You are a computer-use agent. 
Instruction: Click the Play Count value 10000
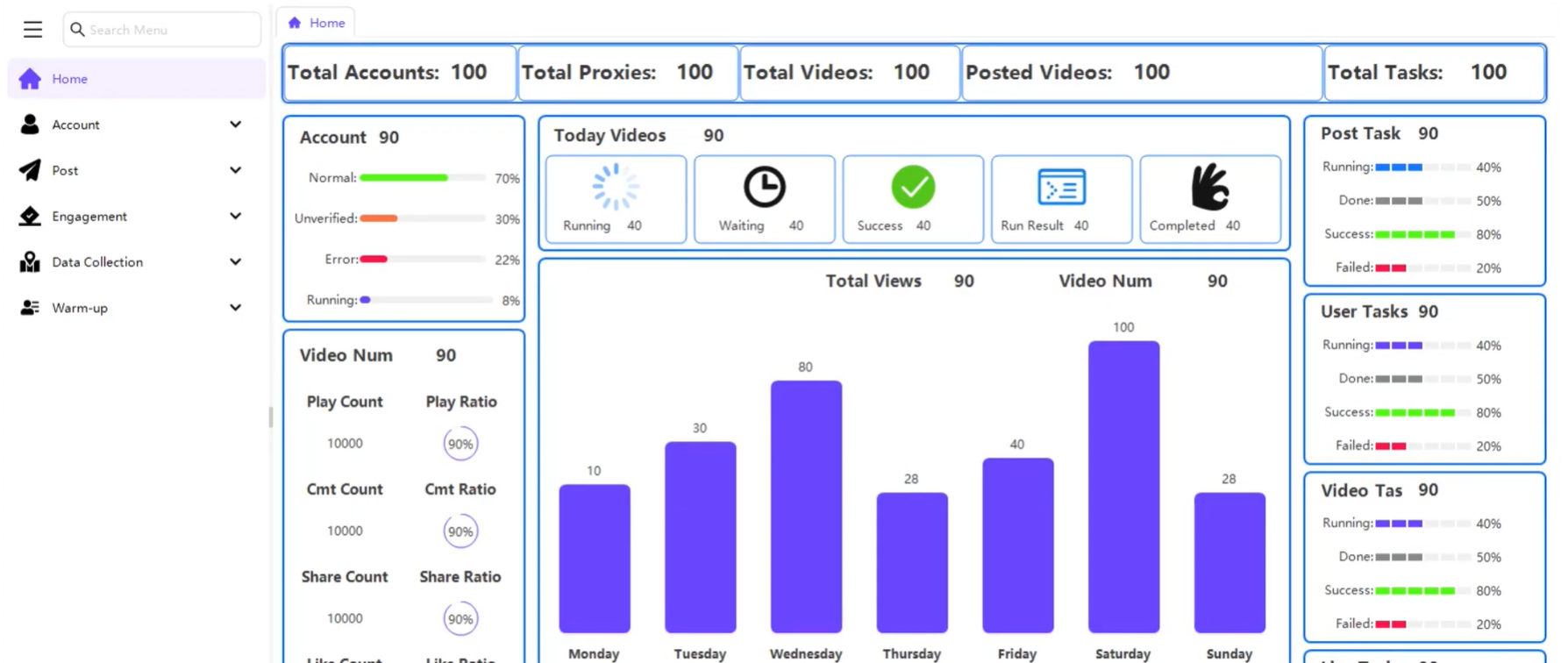click(345, 444)
